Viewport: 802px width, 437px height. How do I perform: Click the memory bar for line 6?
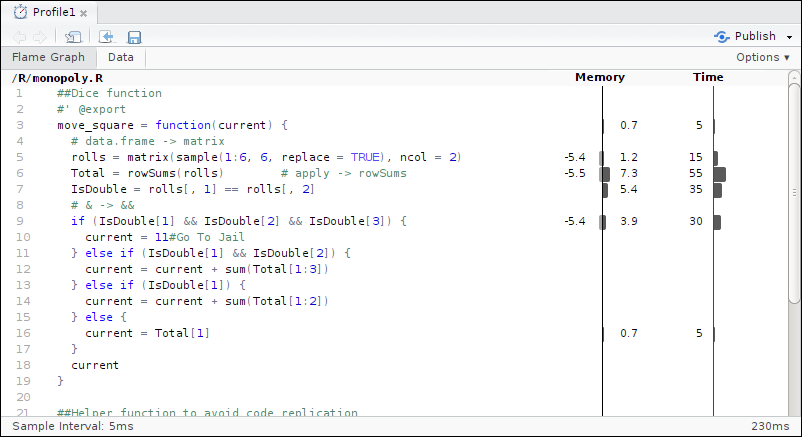point(604,174)
